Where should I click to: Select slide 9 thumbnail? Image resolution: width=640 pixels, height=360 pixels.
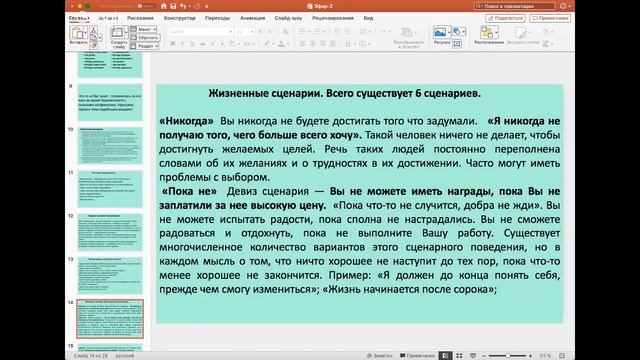tap(110, 102)
